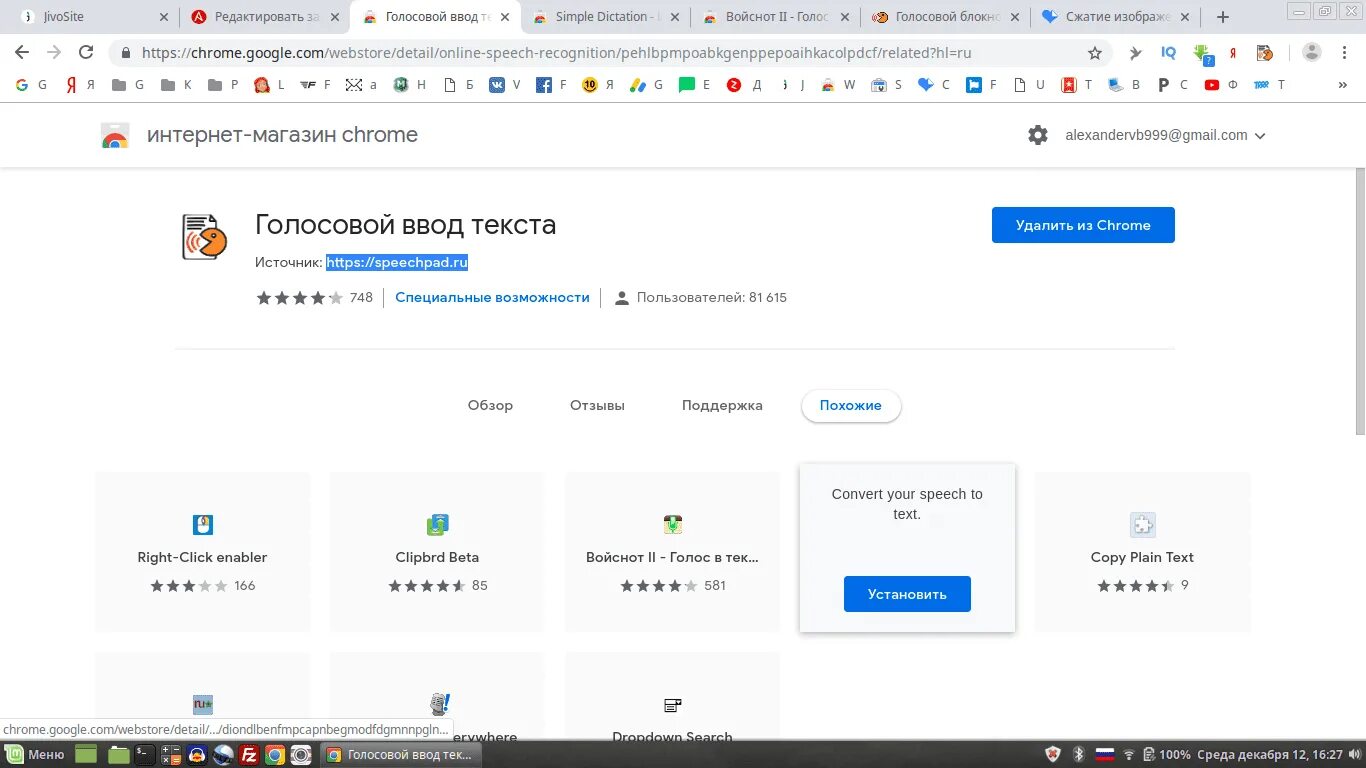The width and height of the screenshot is (1366, 768).
Task: Open the VK bookmark
Action: click(x=504, y=85)
